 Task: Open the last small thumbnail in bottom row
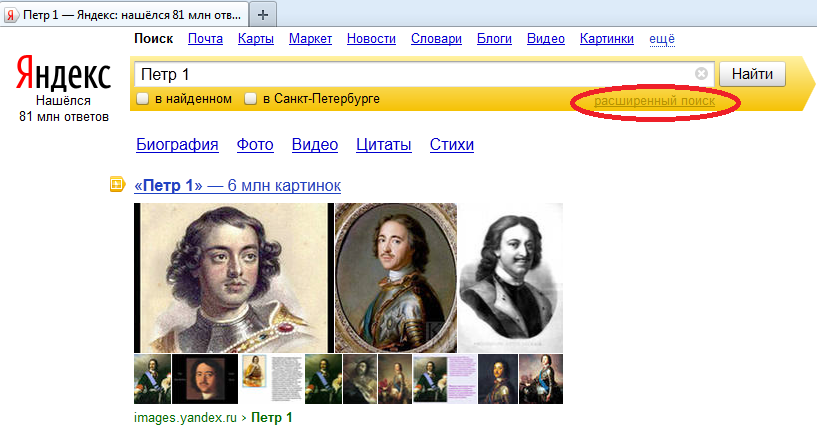(541, 379)
